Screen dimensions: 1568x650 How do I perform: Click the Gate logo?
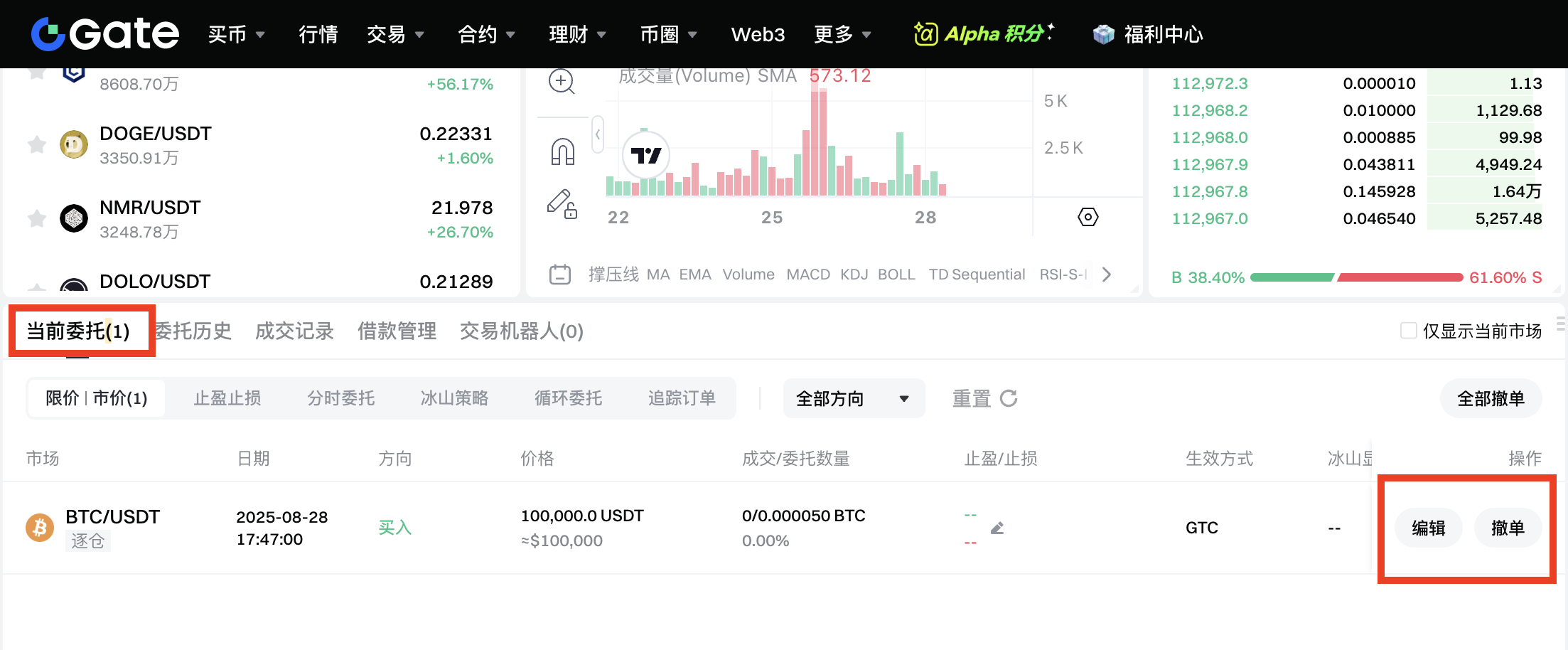click(105, 34)
